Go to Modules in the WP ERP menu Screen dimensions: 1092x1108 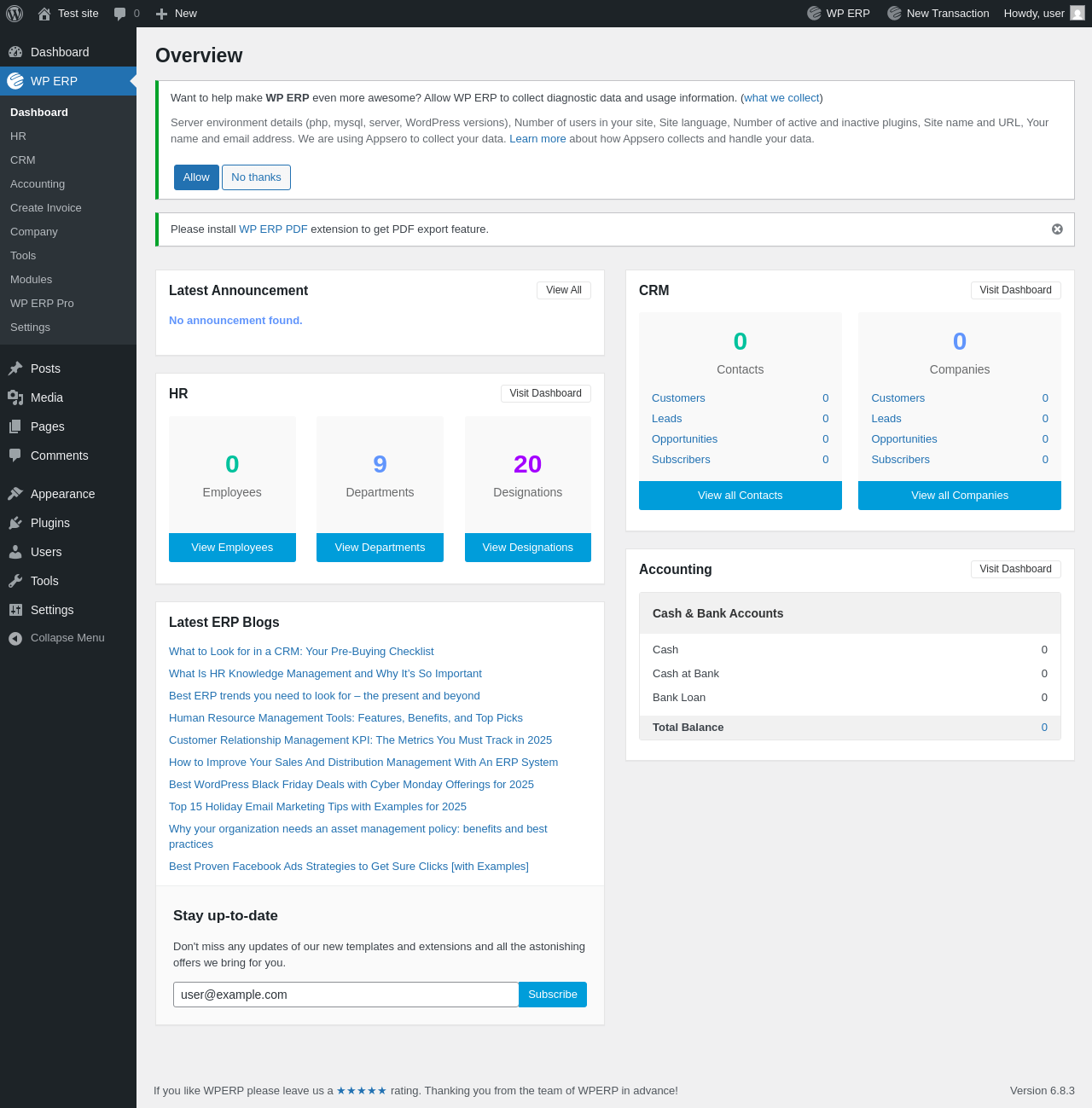coord(32,280)
